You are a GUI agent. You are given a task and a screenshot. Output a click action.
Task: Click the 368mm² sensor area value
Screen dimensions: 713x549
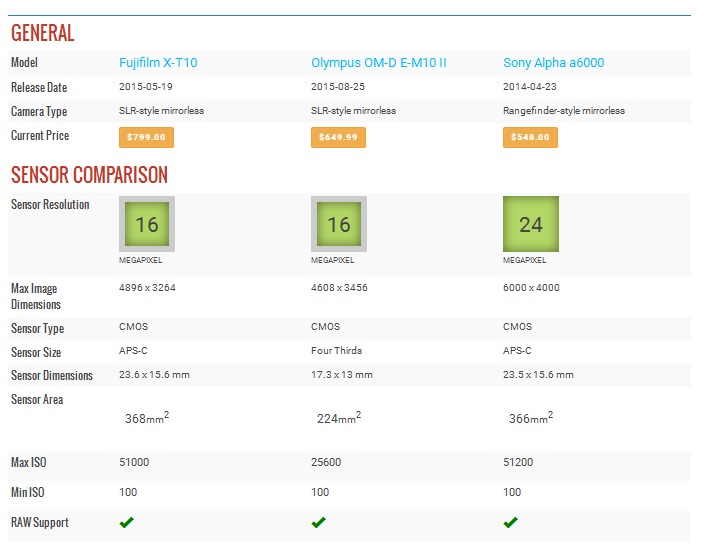147,418
